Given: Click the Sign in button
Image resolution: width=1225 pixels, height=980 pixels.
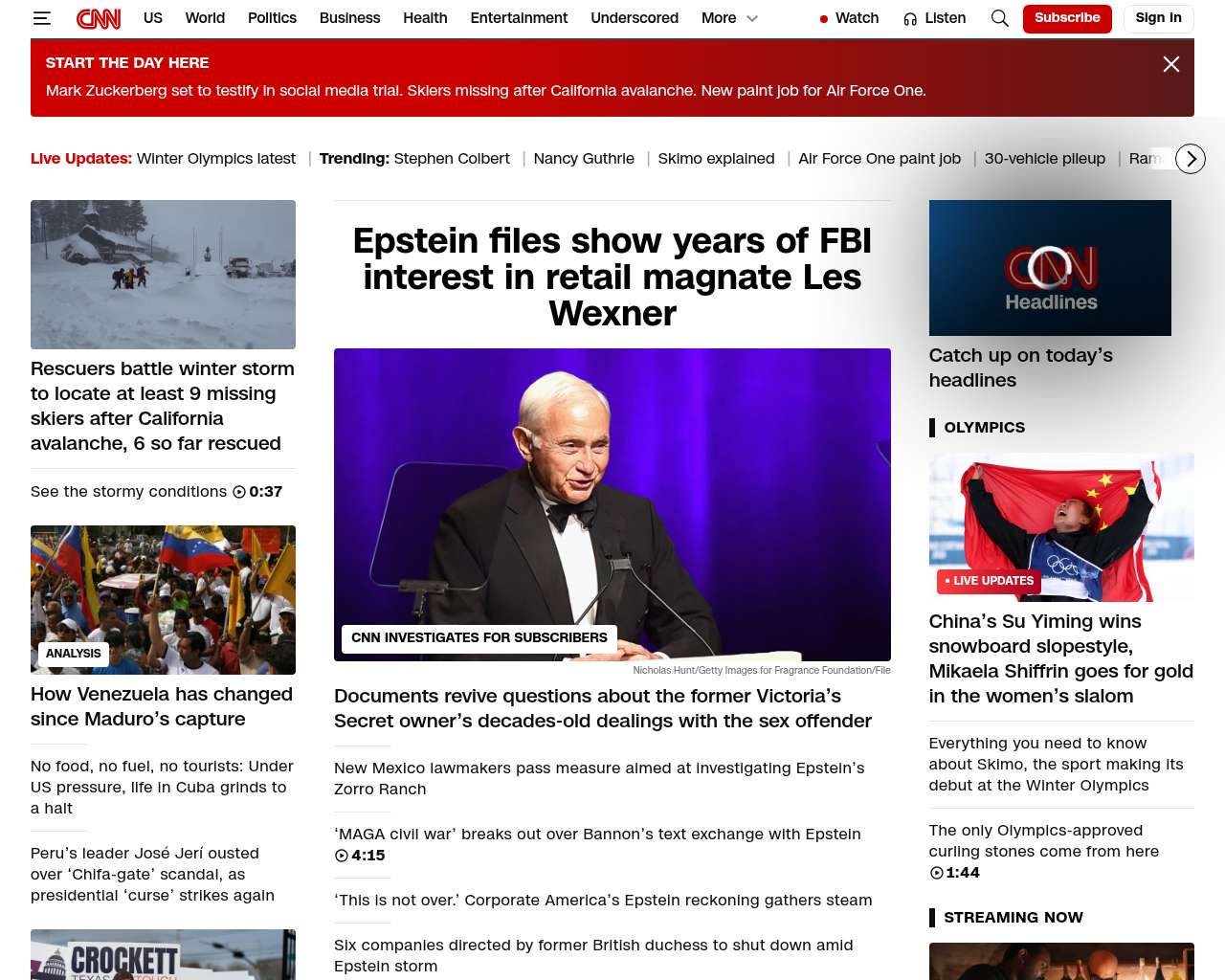Looking at the screenshot, I should [1158, 18].
